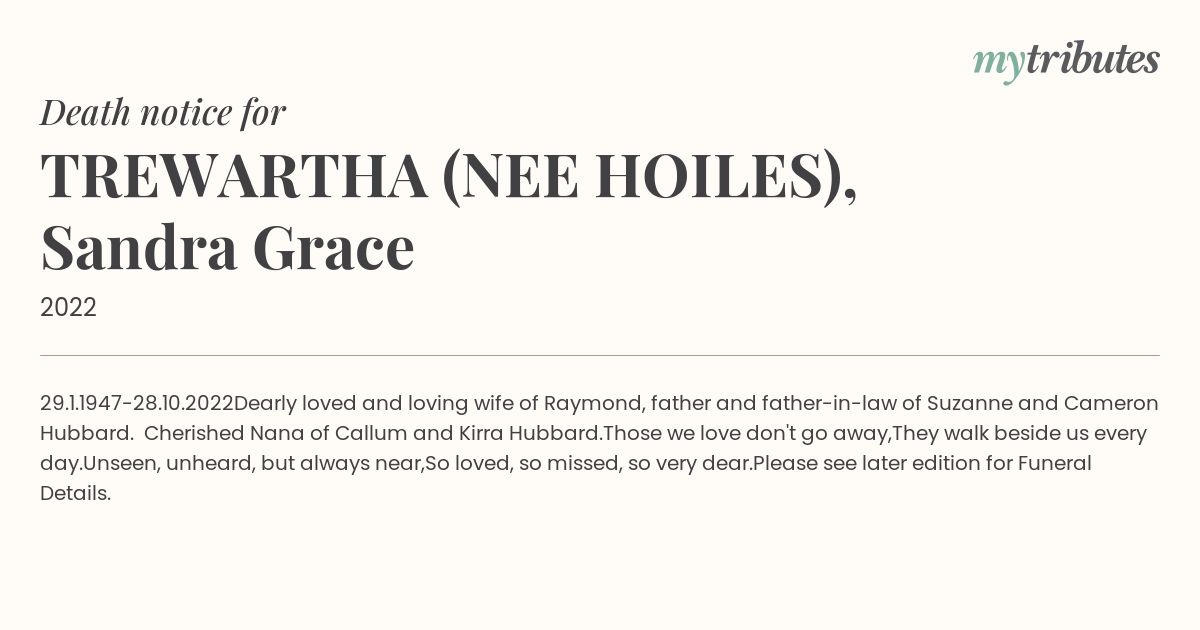Click the mytributes logo

pos(1066,62)
